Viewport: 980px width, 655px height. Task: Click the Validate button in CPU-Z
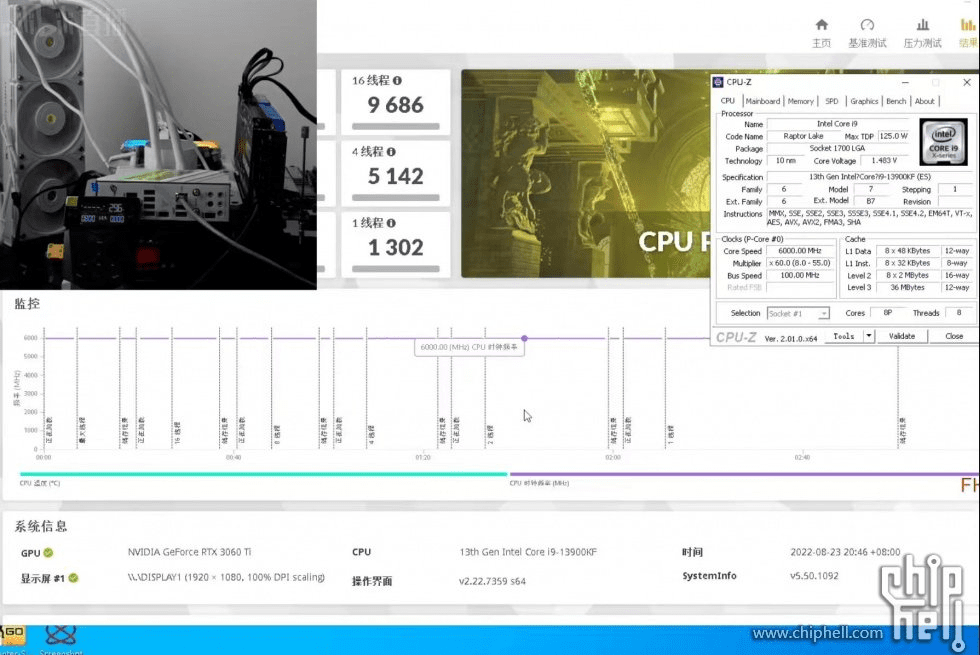902,336
